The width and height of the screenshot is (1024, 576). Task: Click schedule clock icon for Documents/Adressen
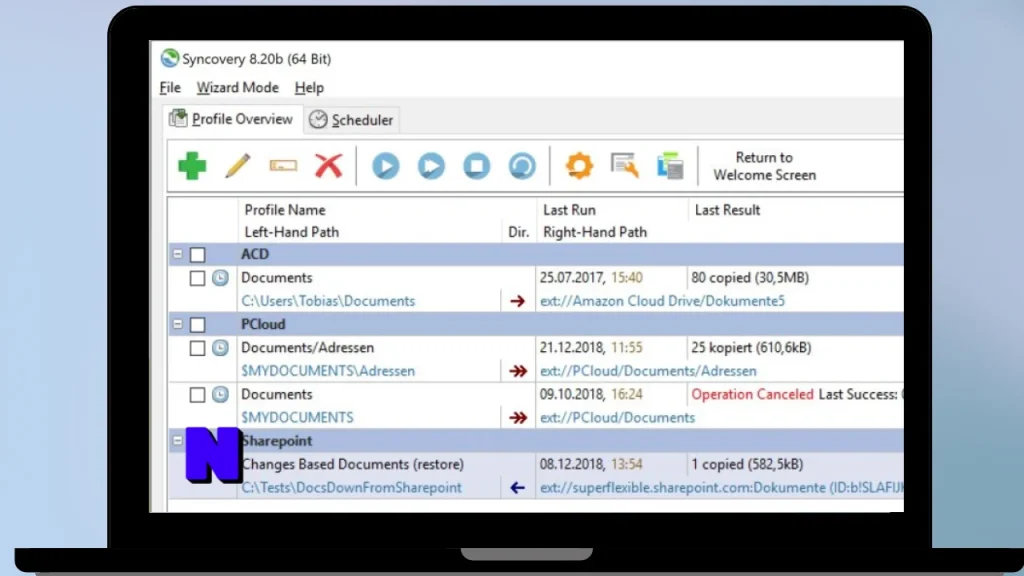pos(220,347)
